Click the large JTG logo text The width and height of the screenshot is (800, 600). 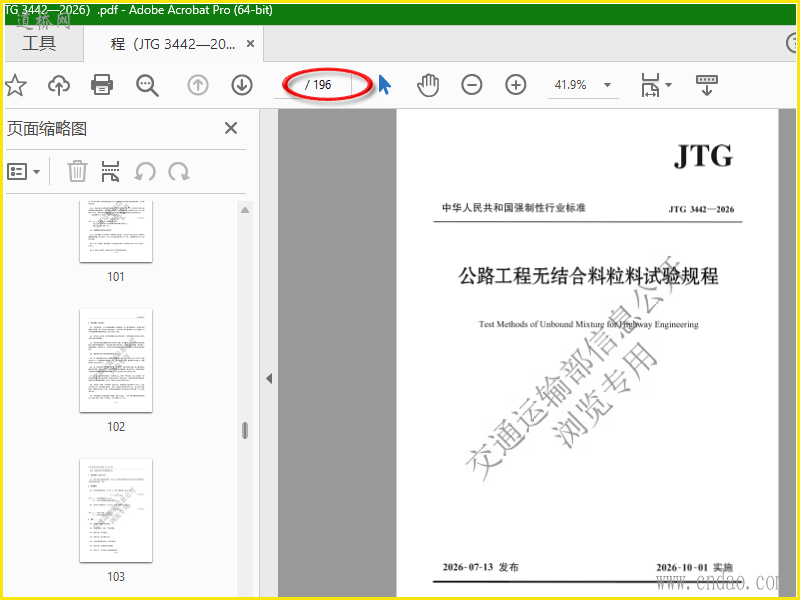click(x=703, y=156)
